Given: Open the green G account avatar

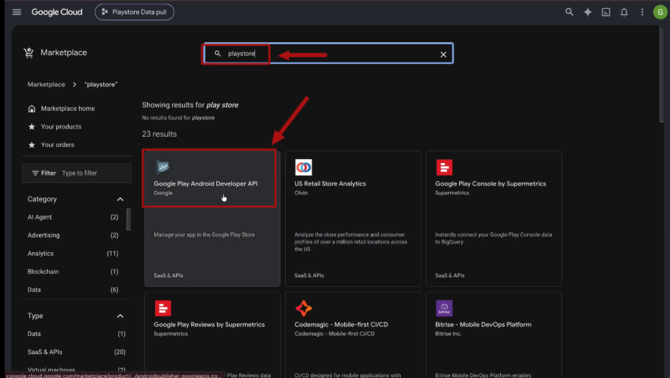Looking at the screenshot, I should (660, 12).
